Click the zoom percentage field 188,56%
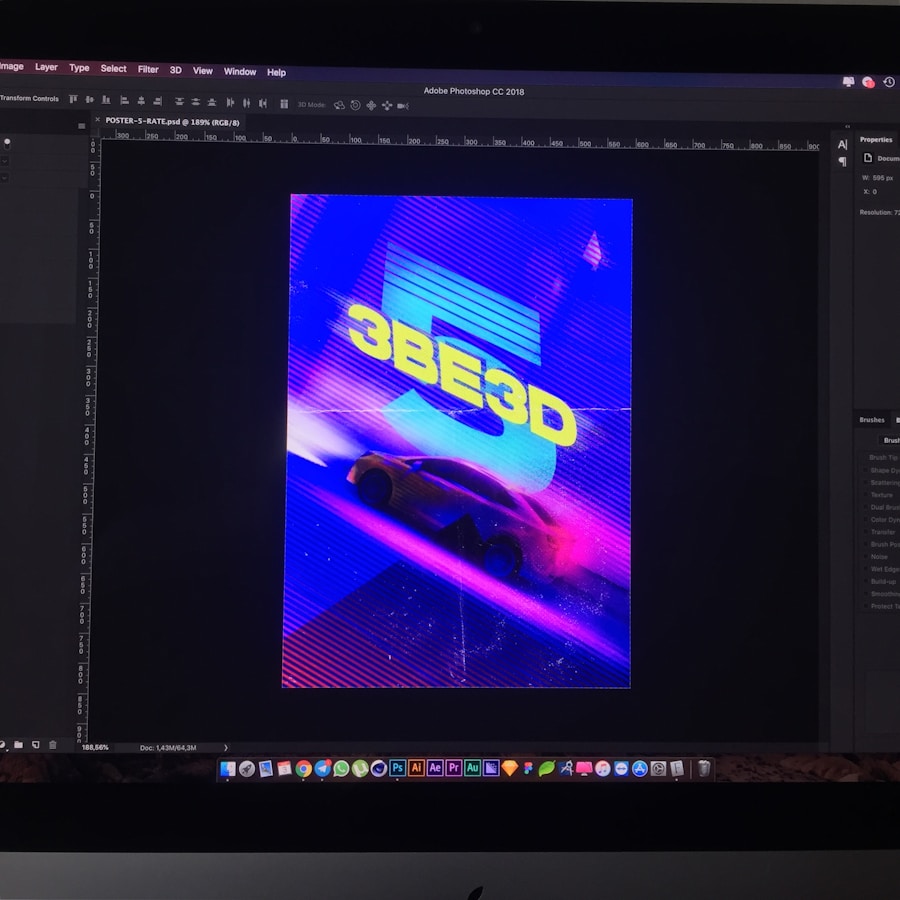This screenshot has height=900, width=900. coord(95,747)
